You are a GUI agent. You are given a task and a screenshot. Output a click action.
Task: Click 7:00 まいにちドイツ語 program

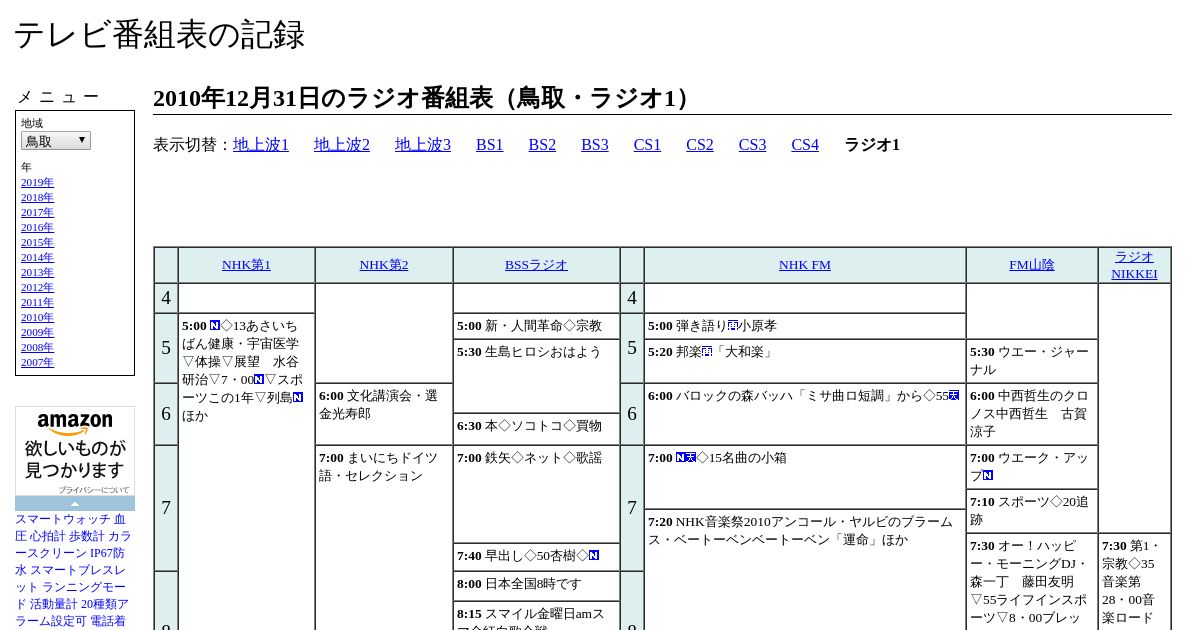point(384,538)
